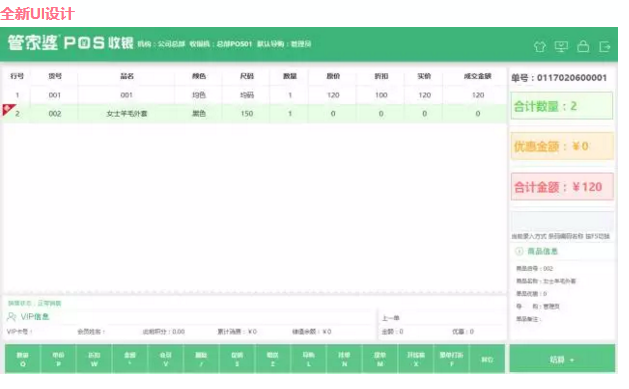
Task: Click the 提单 M button
Action: (x=379, y=359)
